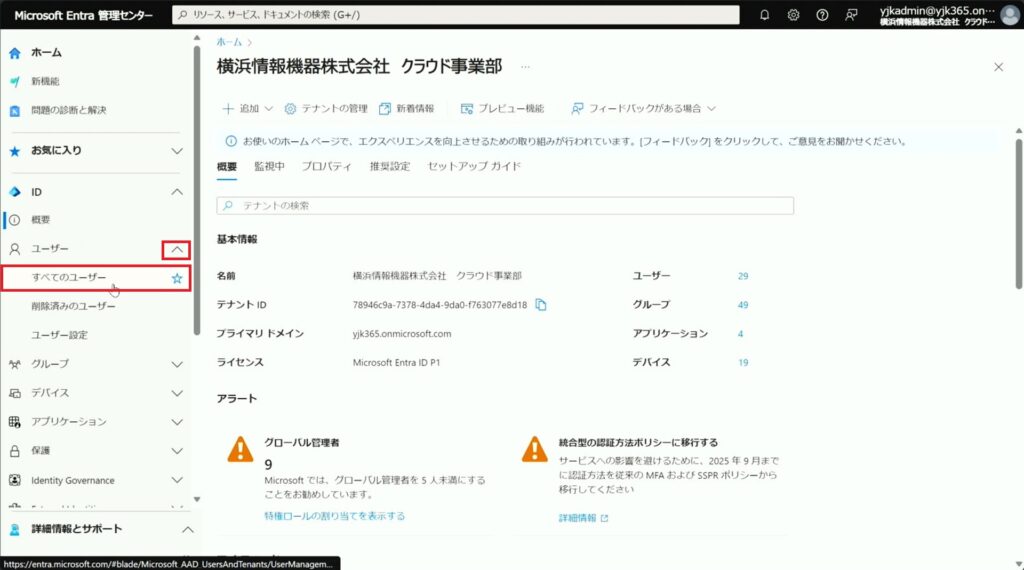Click the 詳細情報とサポート person icon
Image resolution: width=1024 pixels, height=570 pixels.
14,530
